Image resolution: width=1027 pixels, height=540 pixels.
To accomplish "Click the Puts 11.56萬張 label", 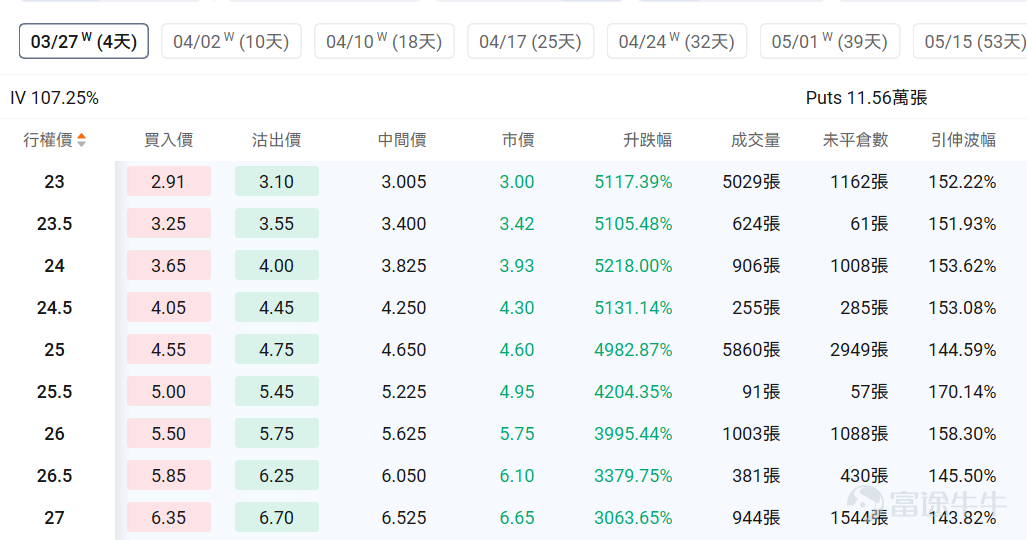I will 867,98.
